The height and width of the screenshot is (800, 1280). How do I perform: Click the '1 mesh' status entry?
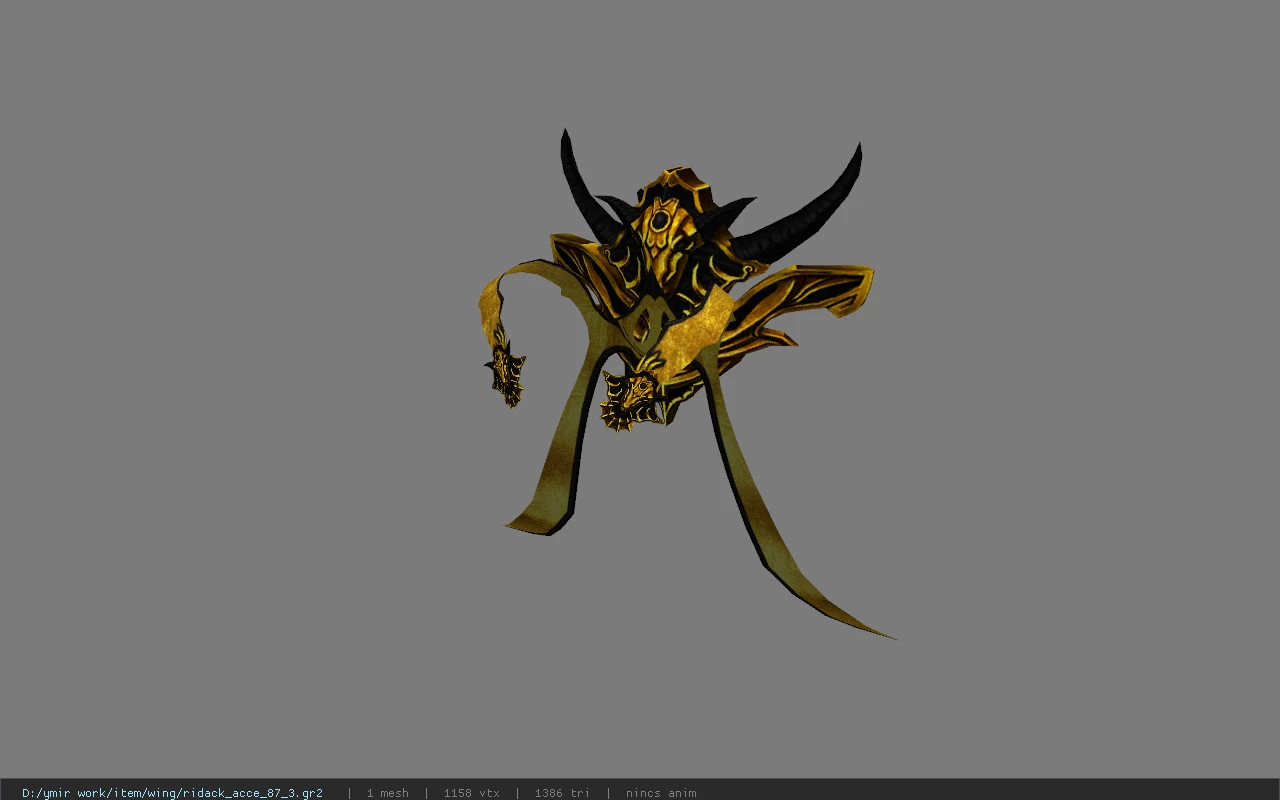[x=387, y=793]
